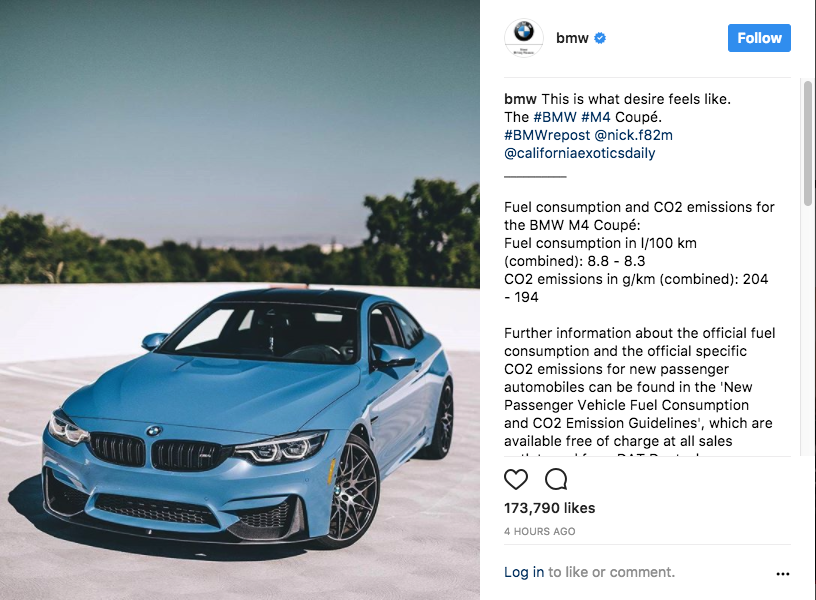Open the #BMW hashtag
This screenshot has width=816, height=600.
(555, 117)
